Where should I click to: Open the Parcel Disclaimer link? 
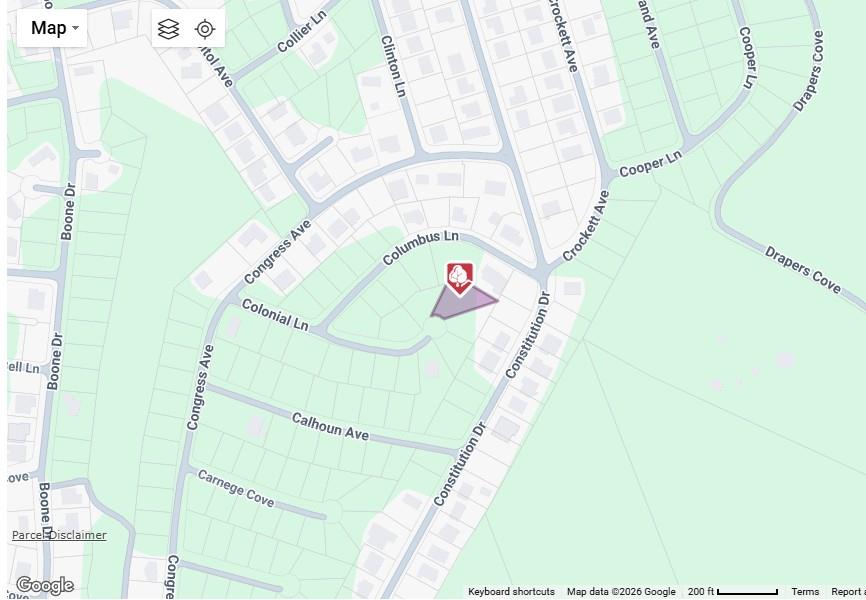pyautogui.click(x=59, y=535)
